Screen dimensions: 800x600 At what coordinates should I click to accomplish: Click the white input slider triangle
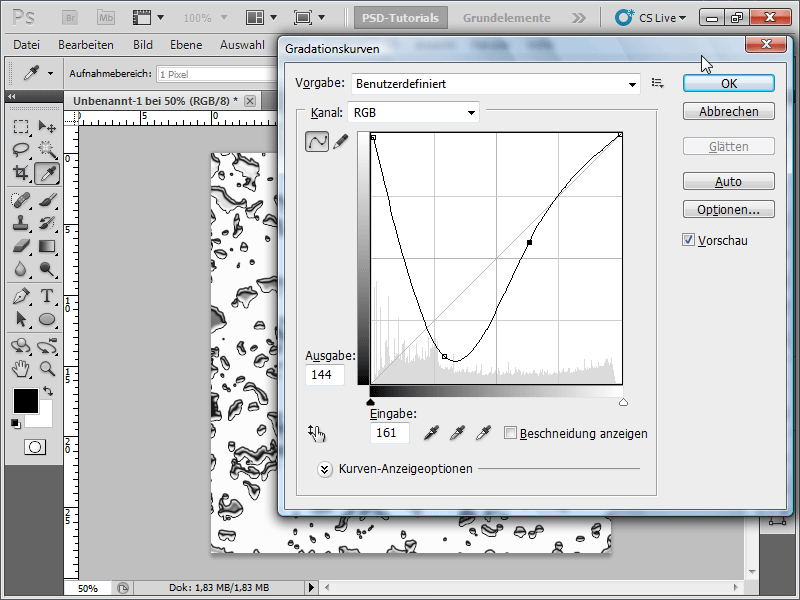[623, 403]
